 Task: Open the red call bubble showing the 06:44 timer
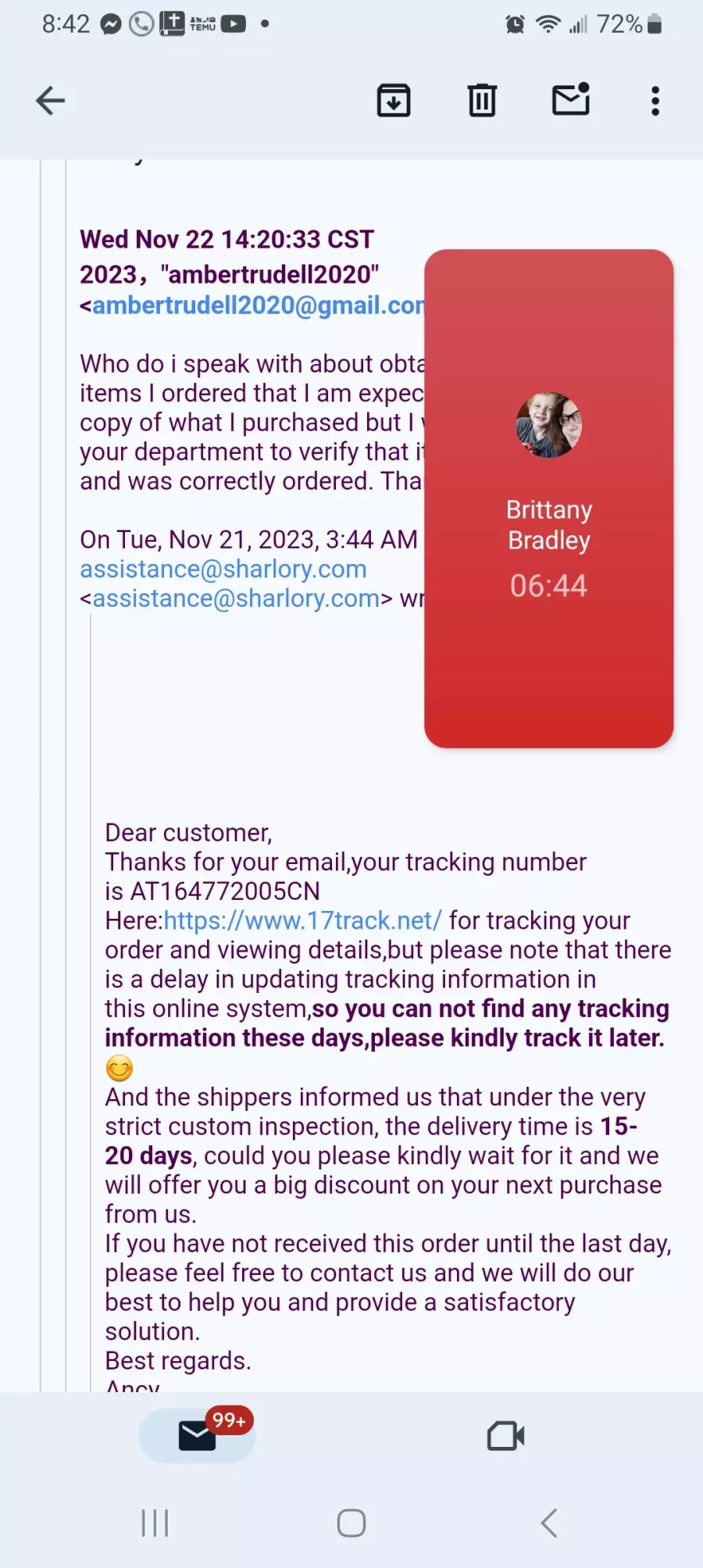click(549, 498)
